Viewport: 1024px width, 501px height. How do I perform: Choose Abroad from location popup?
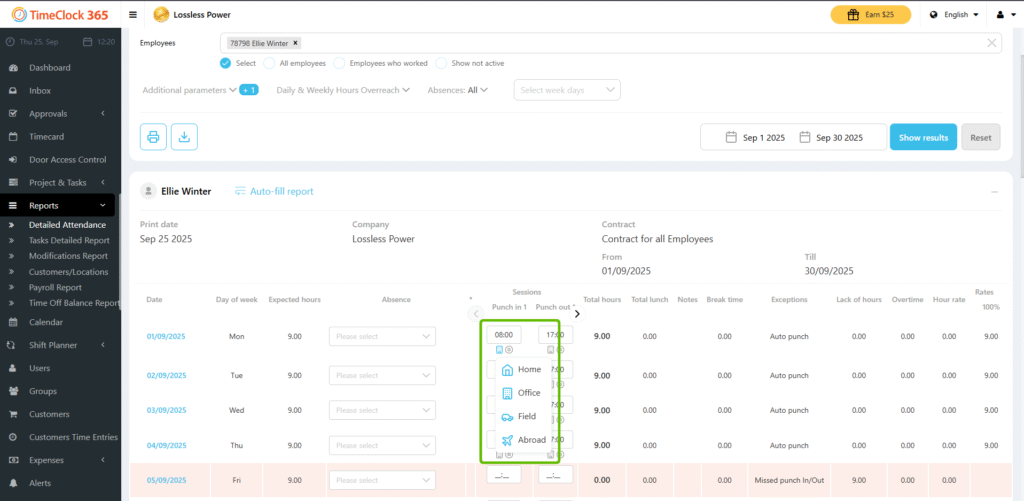522,440
